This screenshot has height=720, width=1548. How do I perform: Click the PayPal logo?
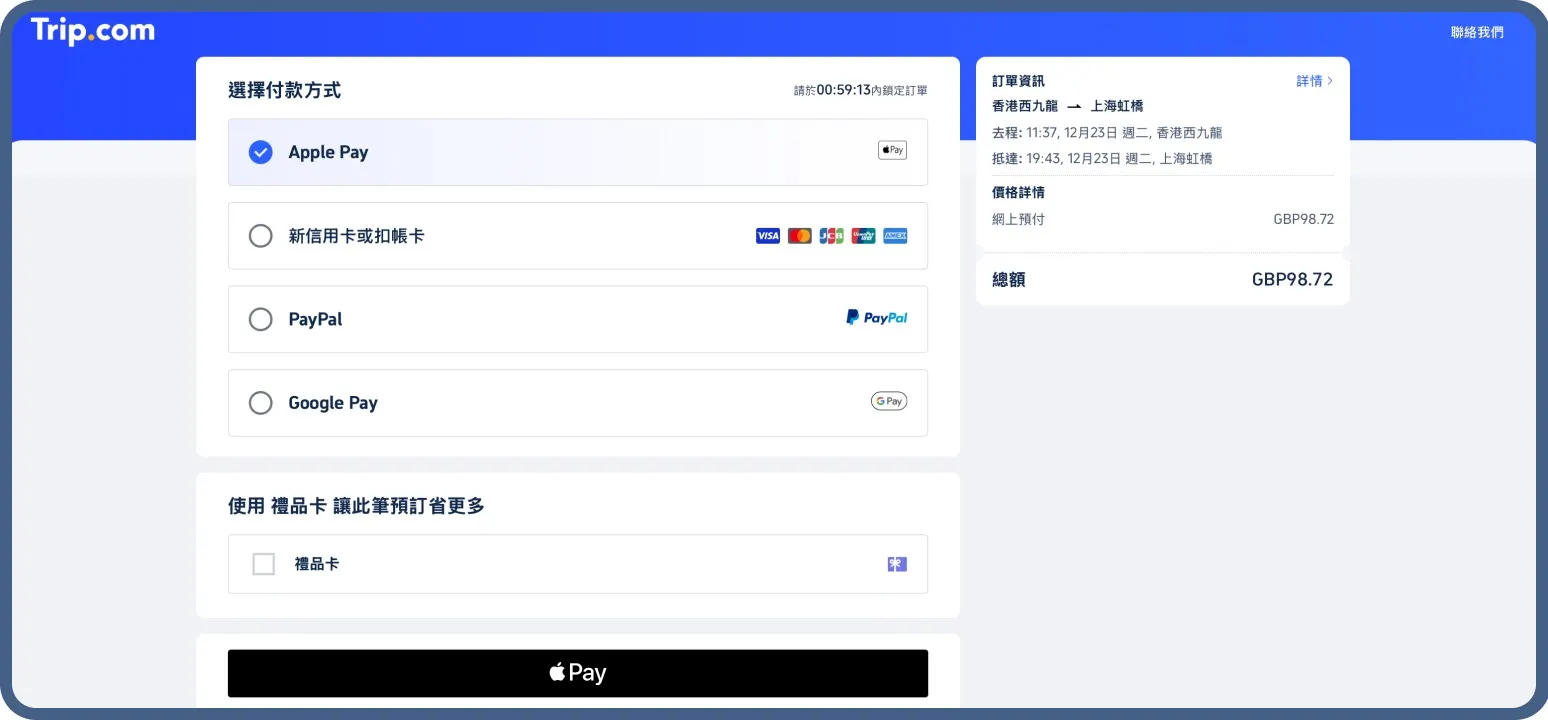click(877, 318)
